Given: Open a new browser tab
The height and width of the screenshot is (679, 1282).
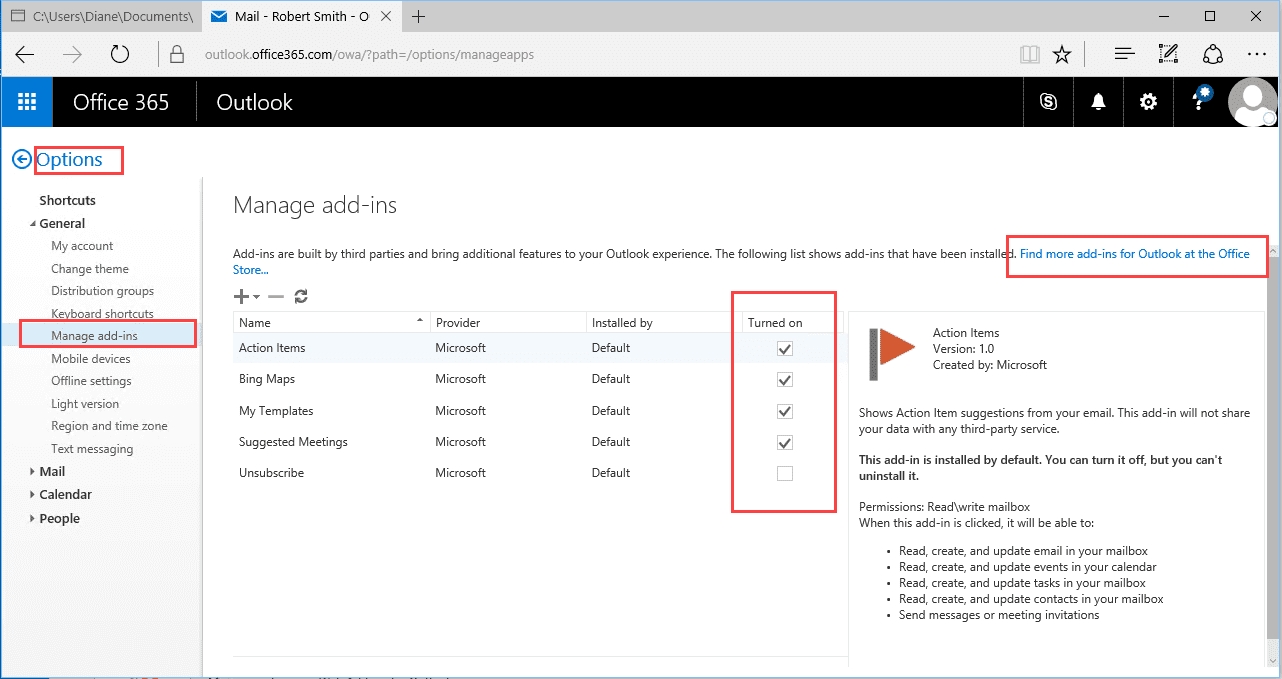Looking at the screenshot, I should click(419, 16).
